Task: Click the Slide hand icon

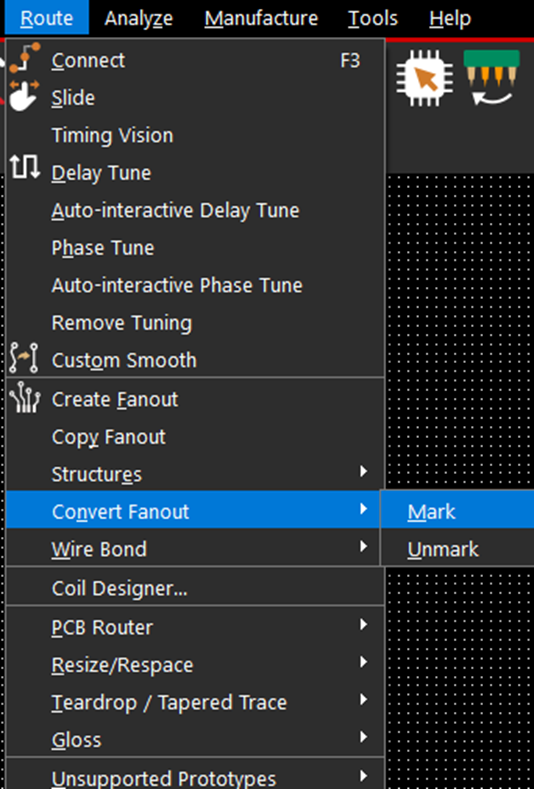Action: pos(24,96)
